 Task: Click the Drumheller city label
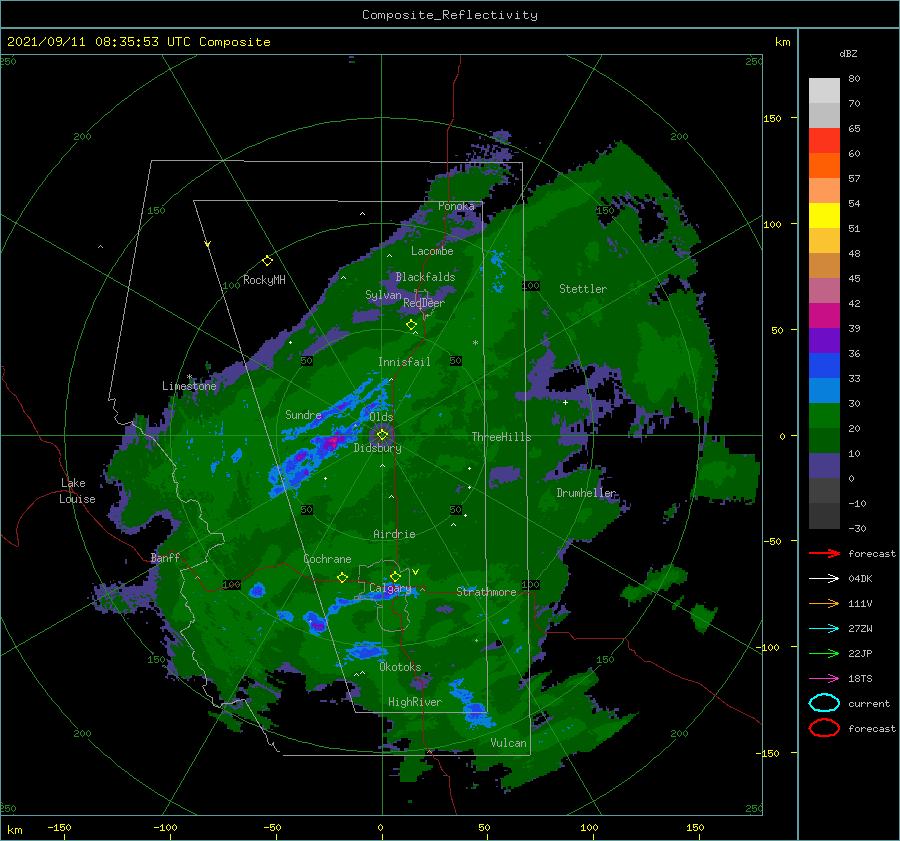tap(586, 493)
